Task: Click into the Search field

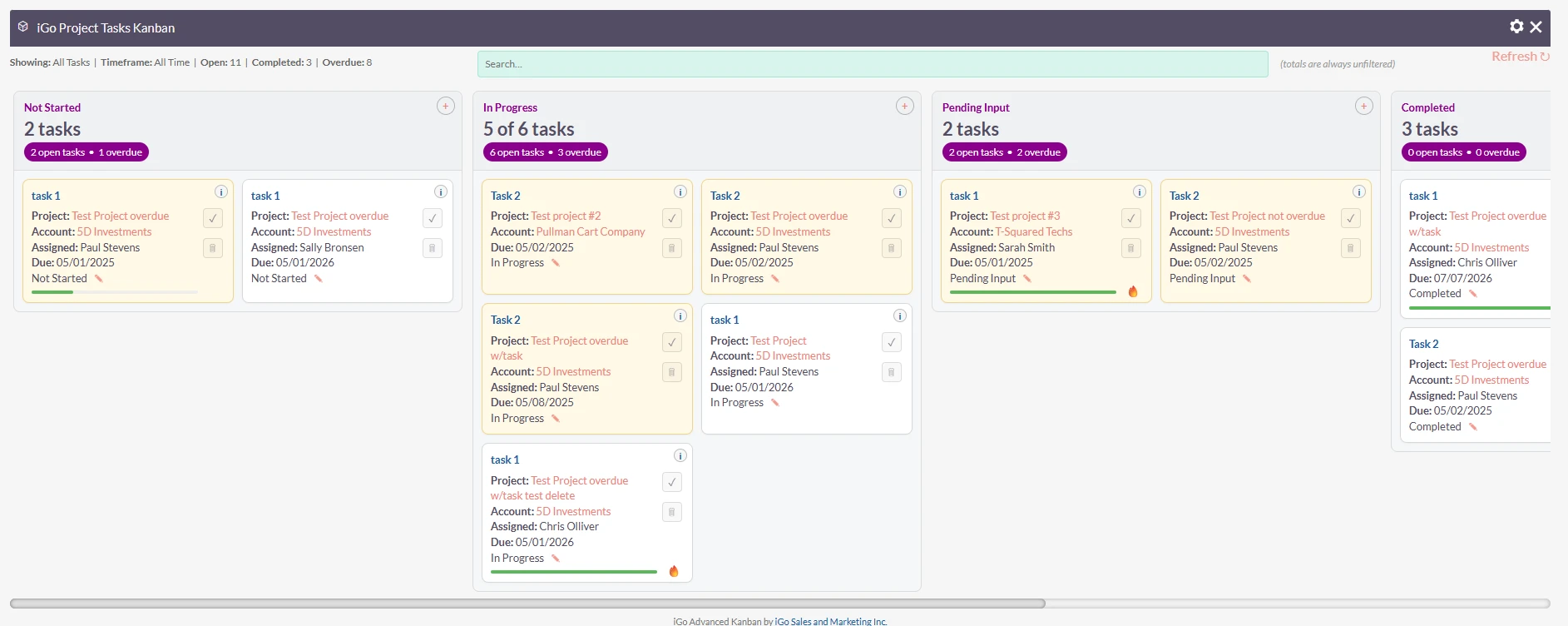Action: 872,64
